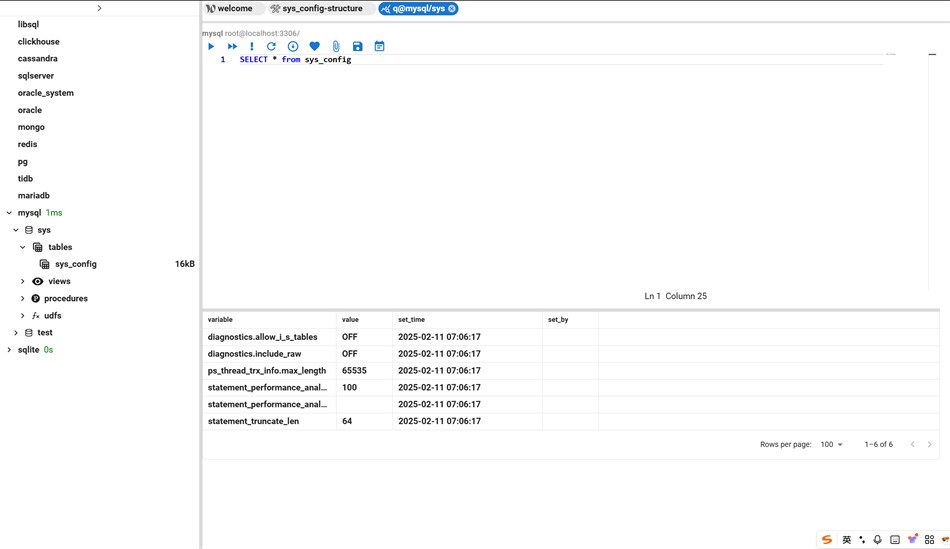
Task: Go to previous results page
Action: click(x=912, y=444)
